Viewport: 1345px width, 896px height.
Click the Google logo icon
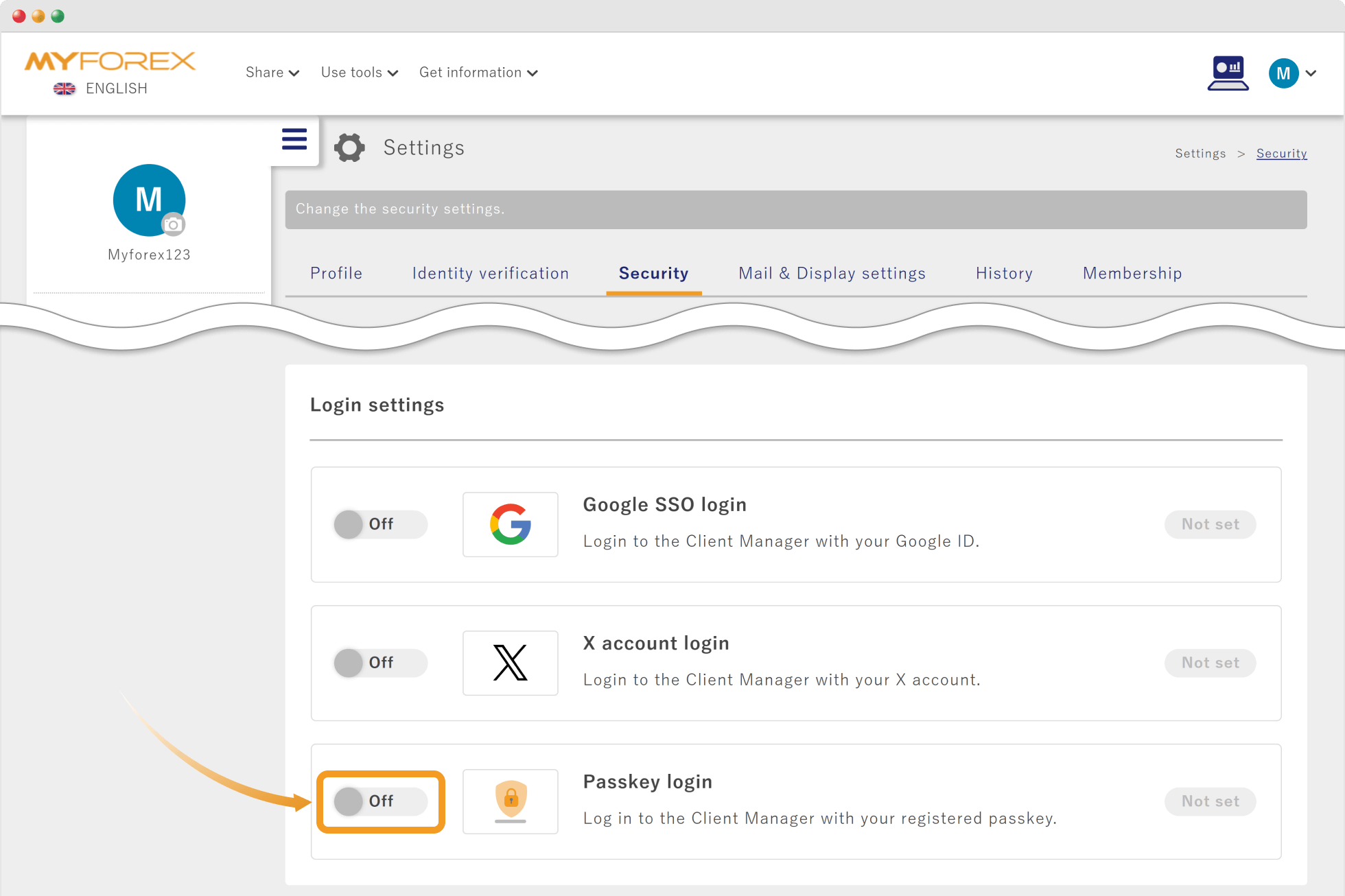click(511, 524)
